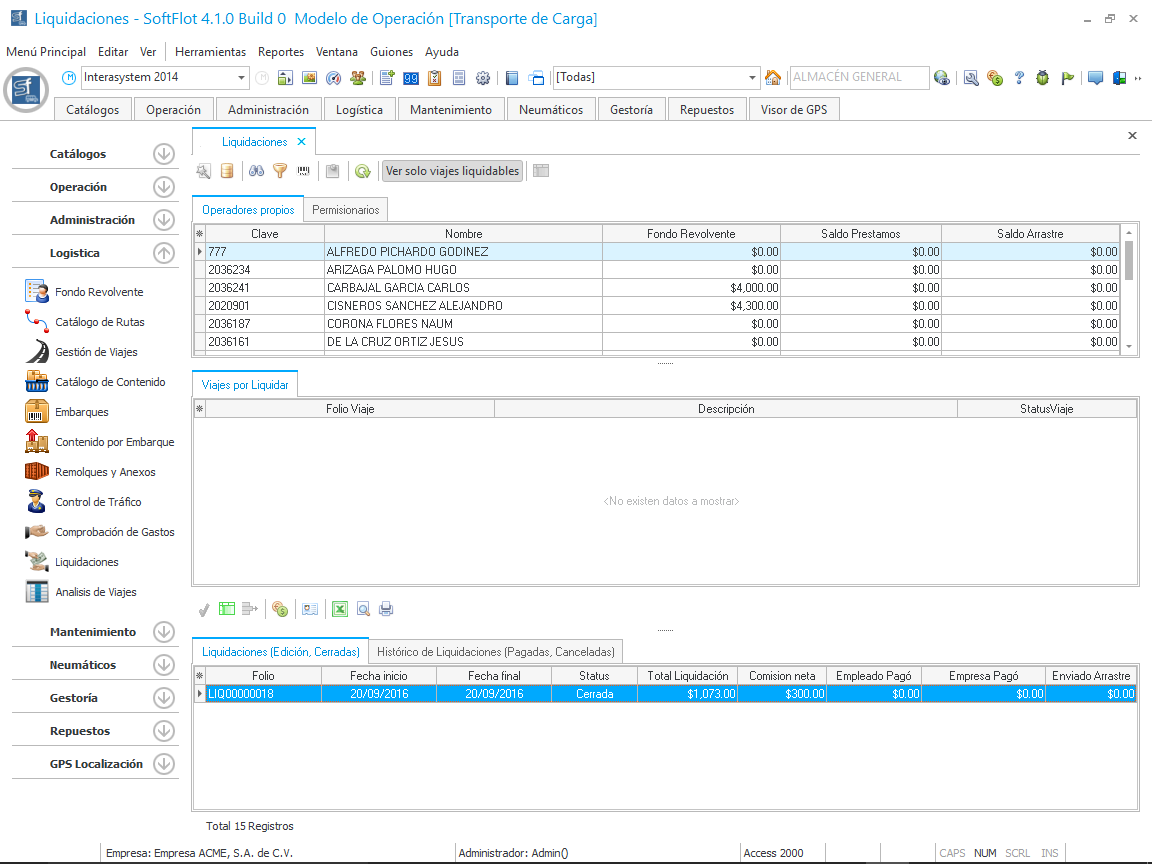The image size is (1152, 864).
Task: Open the Reportes menu
Action: coord(280,51)
